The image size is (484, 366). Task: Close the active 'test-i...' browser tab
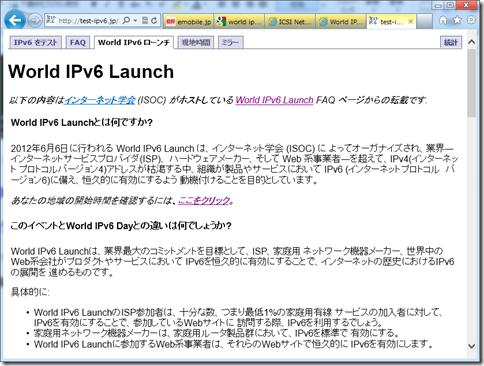411,22
